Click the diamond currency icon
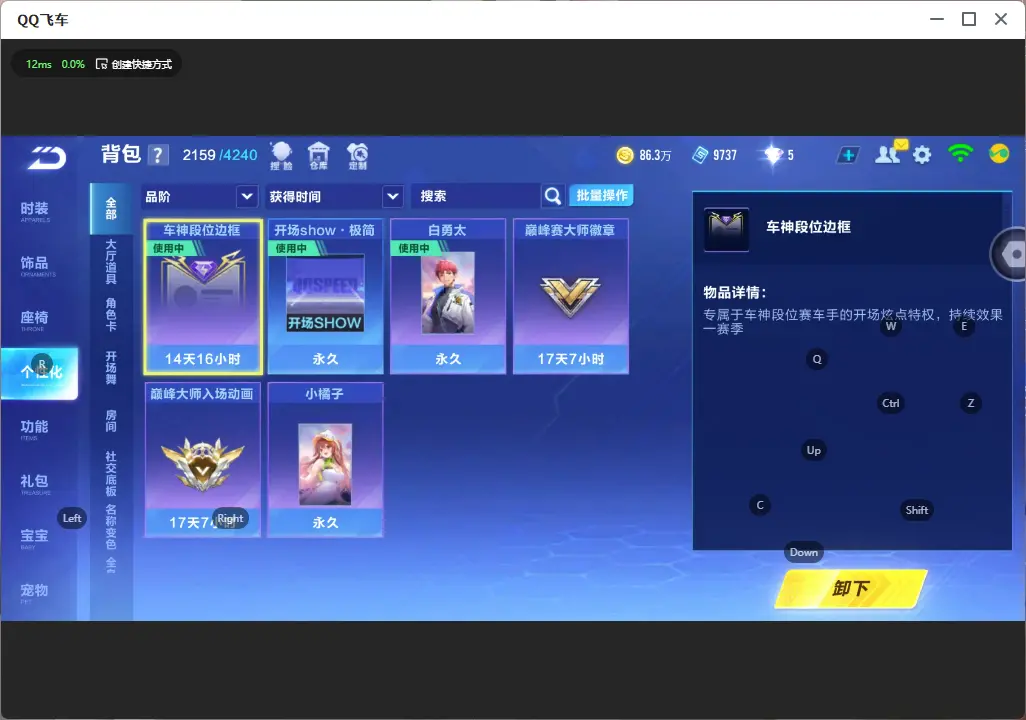 (773, 155)
